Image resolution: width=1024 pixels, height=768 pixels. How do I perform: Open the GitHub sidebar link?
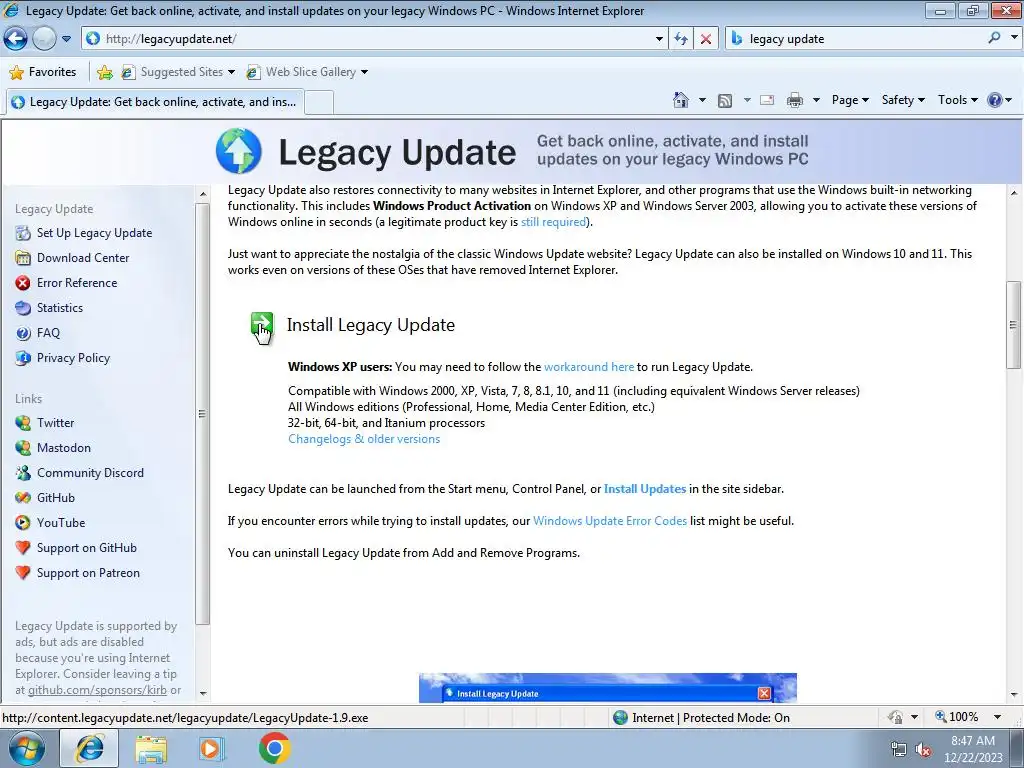click(x=56, y=498)
